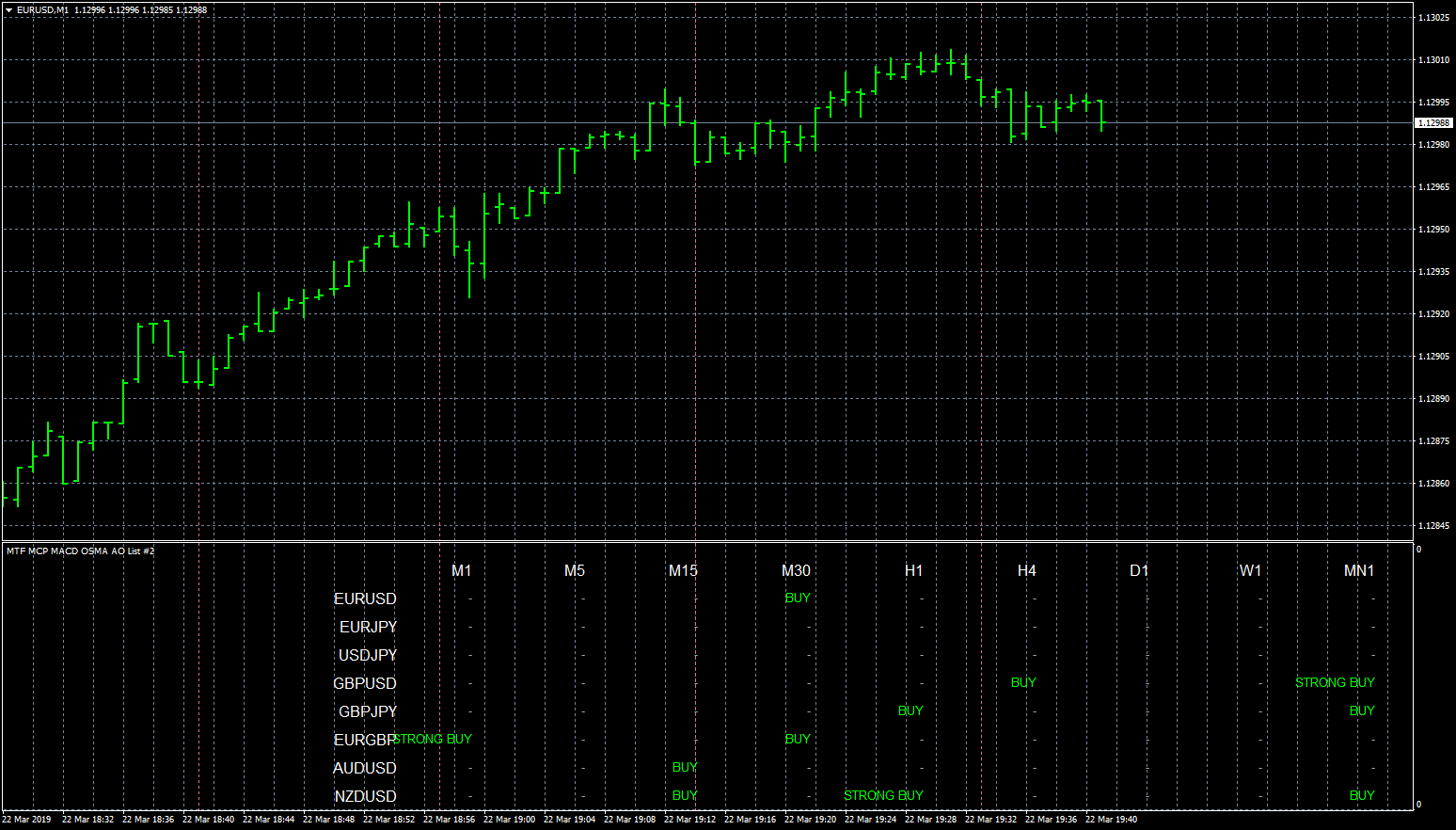Click the 22 Mar 18:40 time label
Image resolution: width=1456 pixels, height=830 pixels.
point(209,820)
